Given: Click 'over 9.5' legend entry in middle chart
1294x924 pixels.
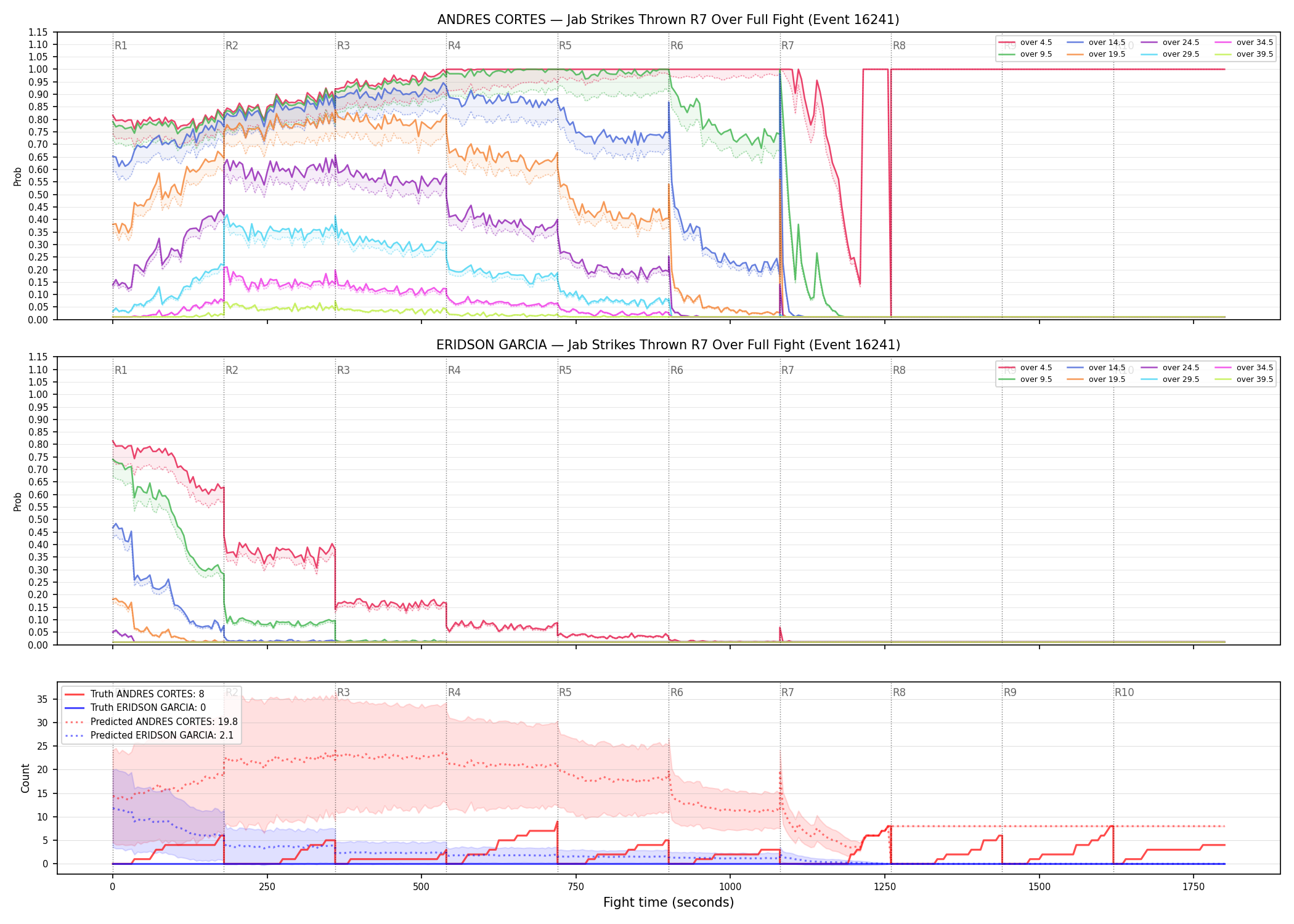Looking at the screenshot, I should point(1025,379).
